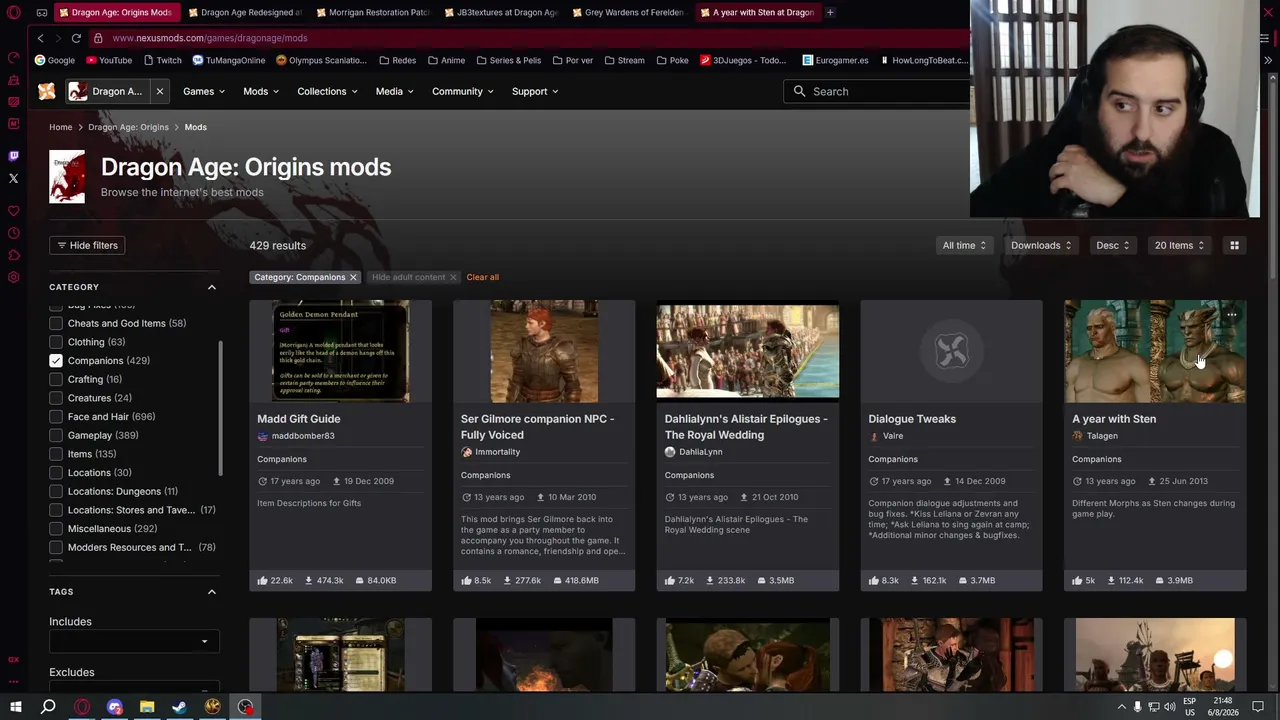The image size is (1280, 720).
Task: Open the Google bookmark
Action: click(54, 60)
